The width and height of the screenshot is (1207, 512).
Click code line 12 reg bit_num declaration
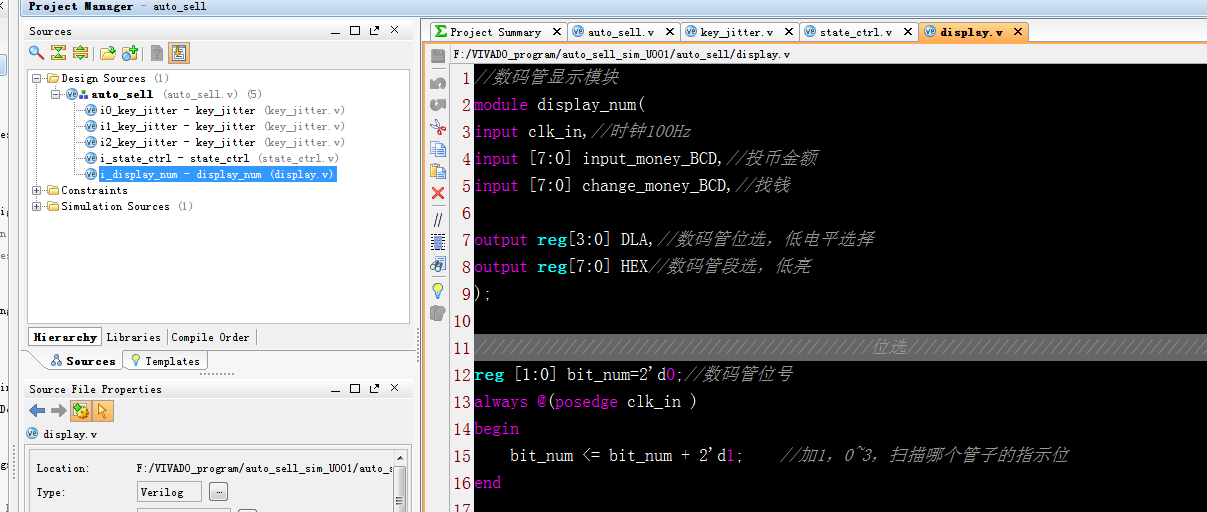[635, 374]
